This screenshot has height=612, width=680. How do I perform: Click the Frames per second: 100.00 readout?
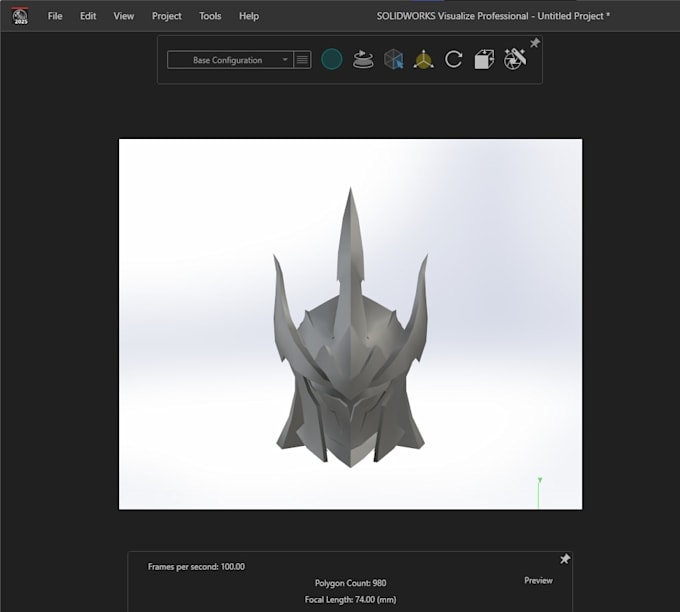pyautogui.click(x=196, y=566)
